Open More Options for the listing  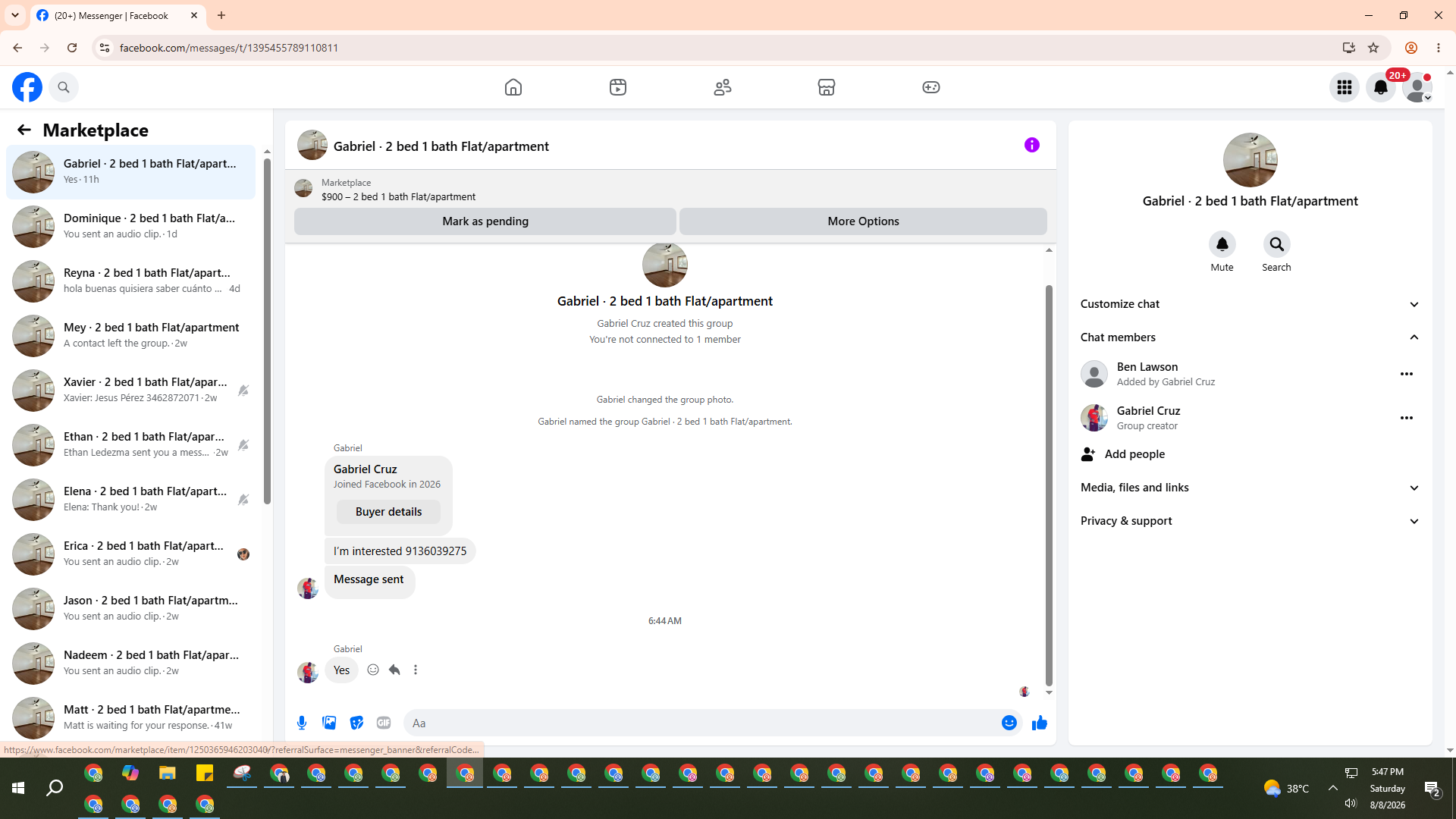[x=863, y=221]
